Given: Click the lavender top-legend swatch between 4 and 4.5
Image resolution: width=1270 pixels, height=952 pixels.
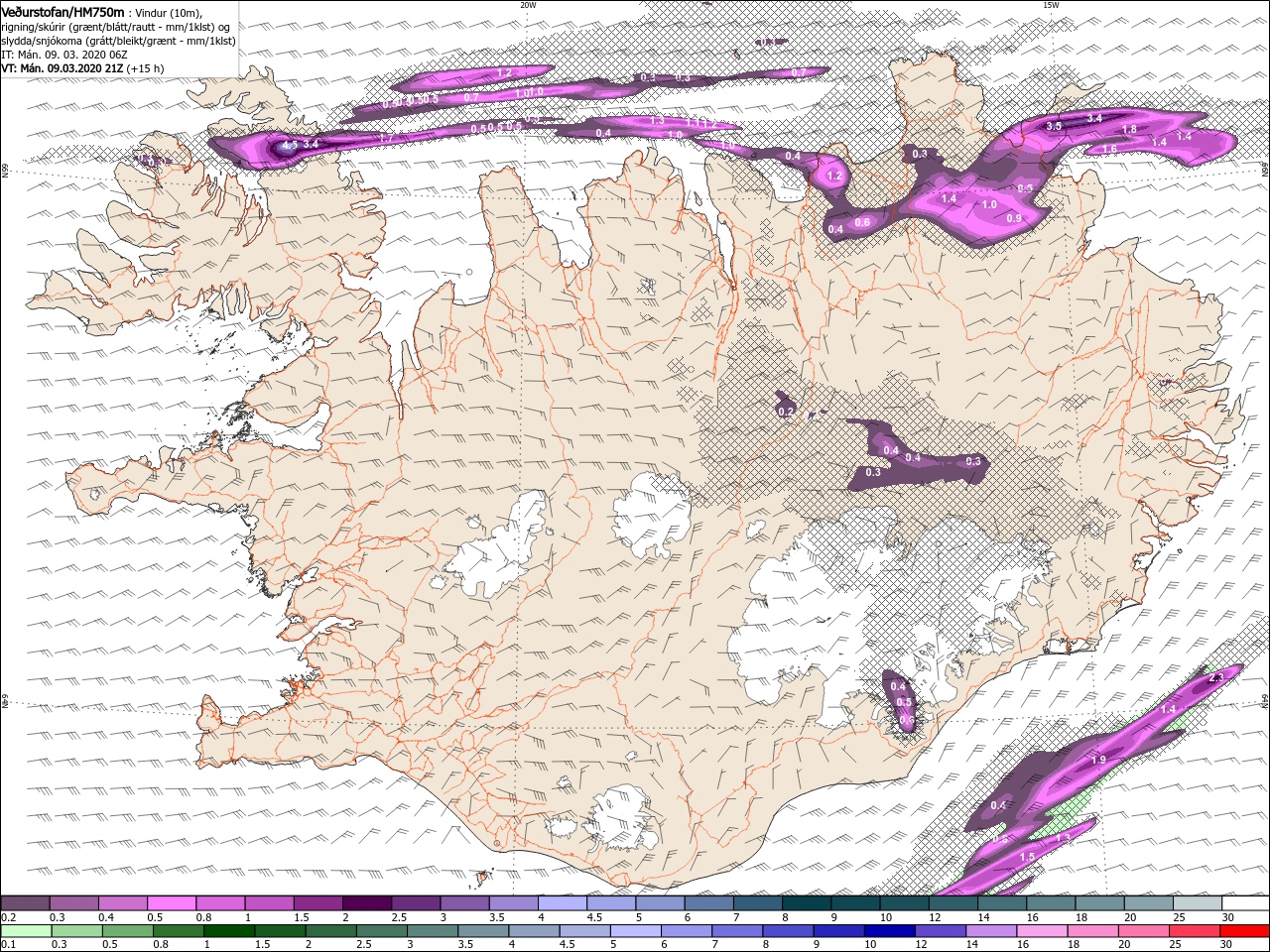Looking at the screenshot, I should [x=562, y=903].
